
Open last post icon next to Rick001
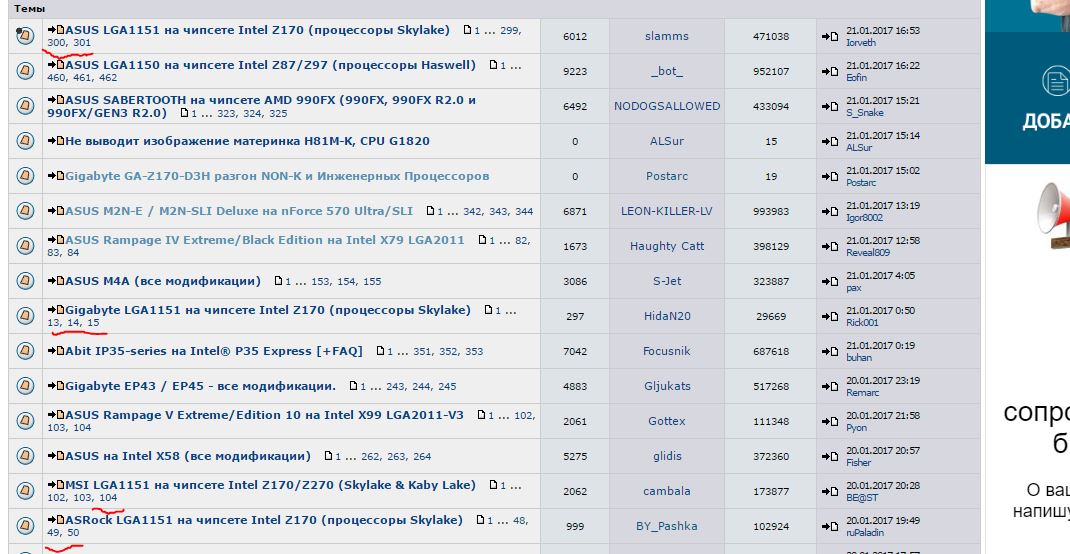[x=830, y=317]
